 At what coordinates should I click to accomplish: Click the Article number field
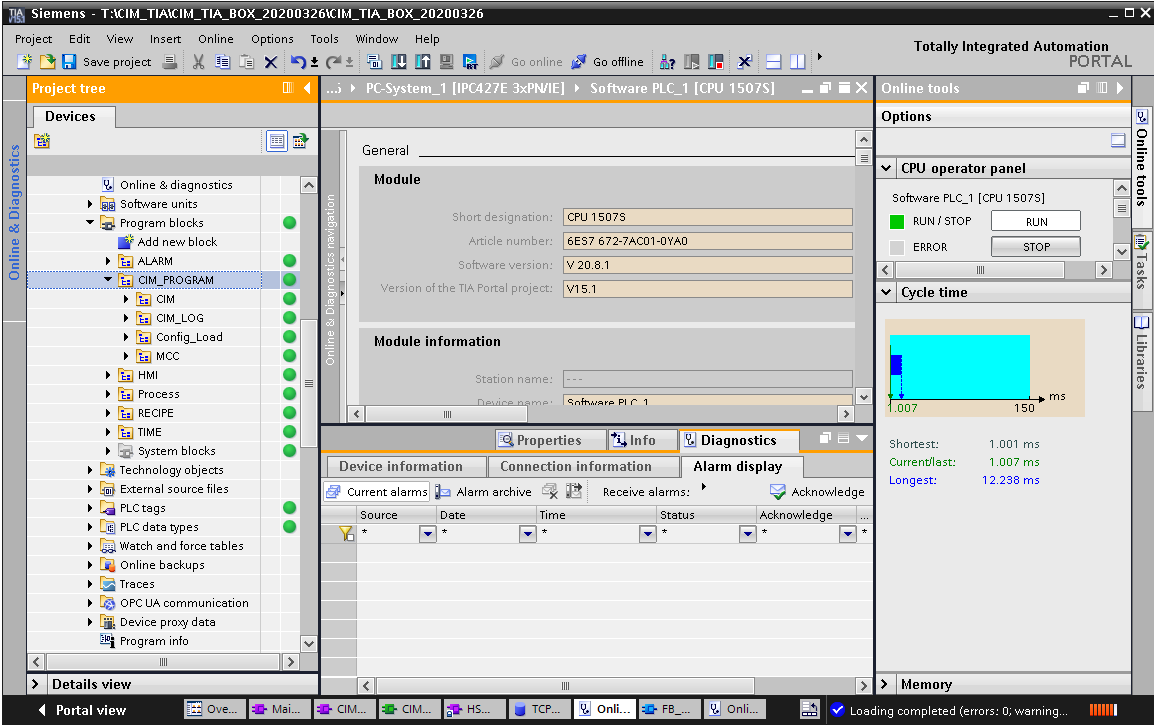[x=707, y=241]
